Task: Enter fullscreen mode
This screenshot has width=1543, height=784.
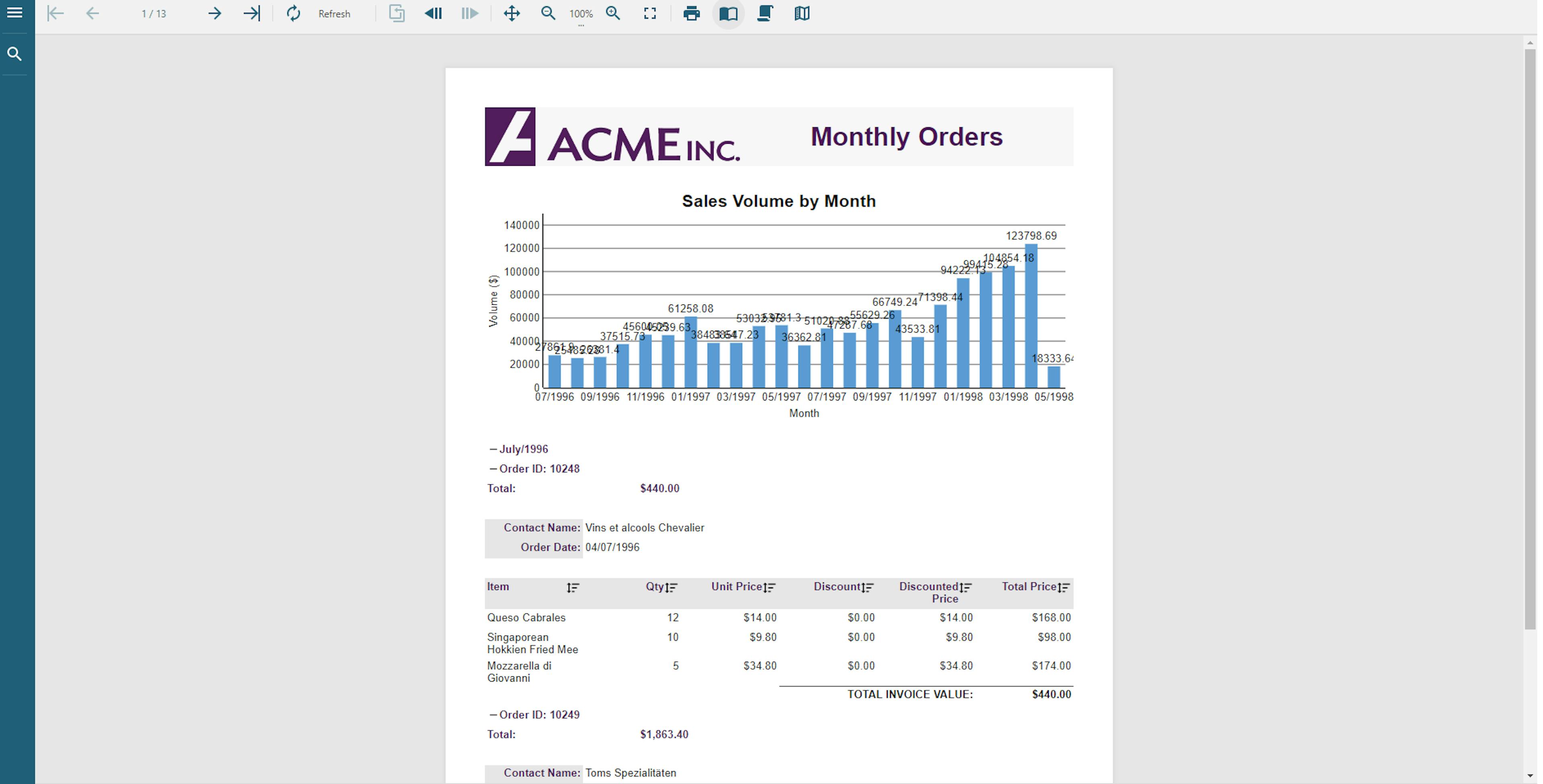Action: pyautogui.click(x=649, y=13)
